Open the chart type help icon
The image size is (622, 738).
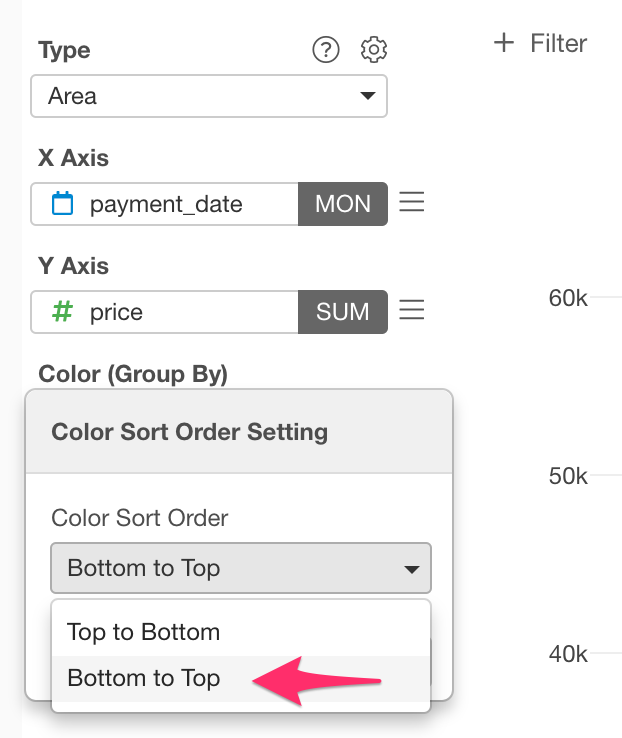(326, 49)
